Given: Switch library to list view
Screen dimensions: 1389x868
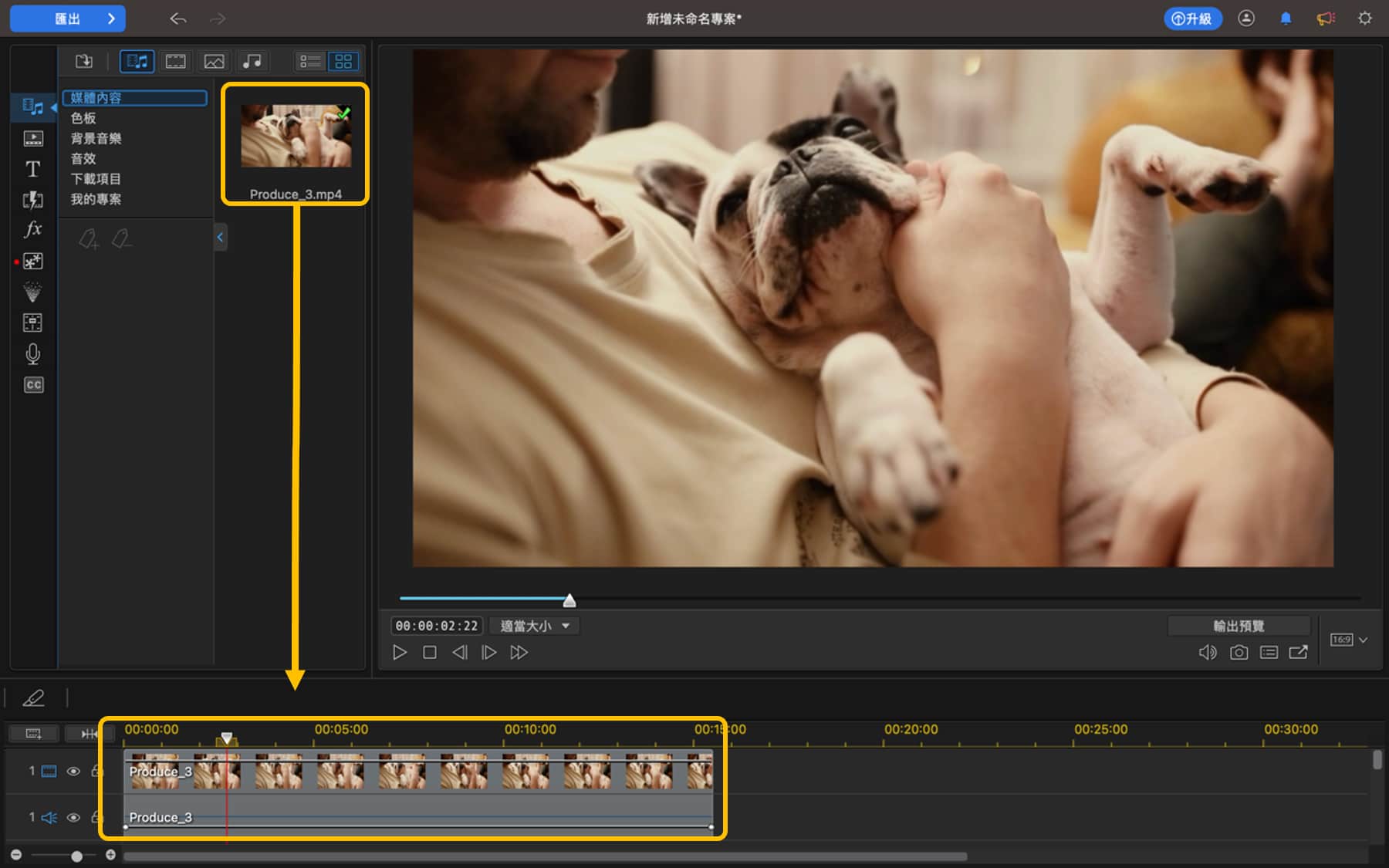Looking at the screenshot, I should tap(310, 61).
